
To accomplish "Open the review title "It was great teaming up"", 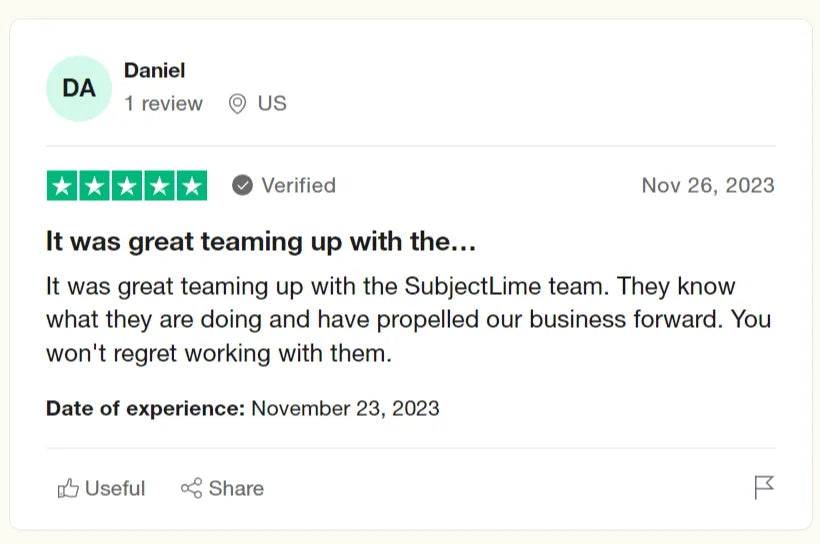I will coord(260,242).
